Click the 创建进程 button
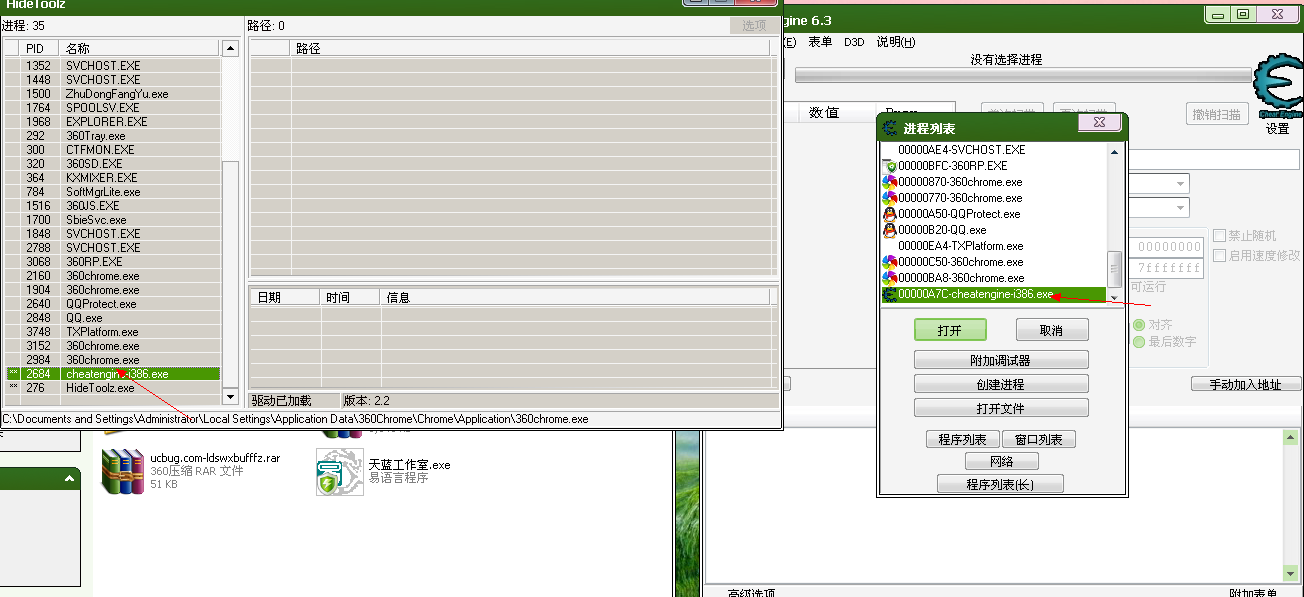This screenshot has height=597, width=1304. [x=1001, y=384]
